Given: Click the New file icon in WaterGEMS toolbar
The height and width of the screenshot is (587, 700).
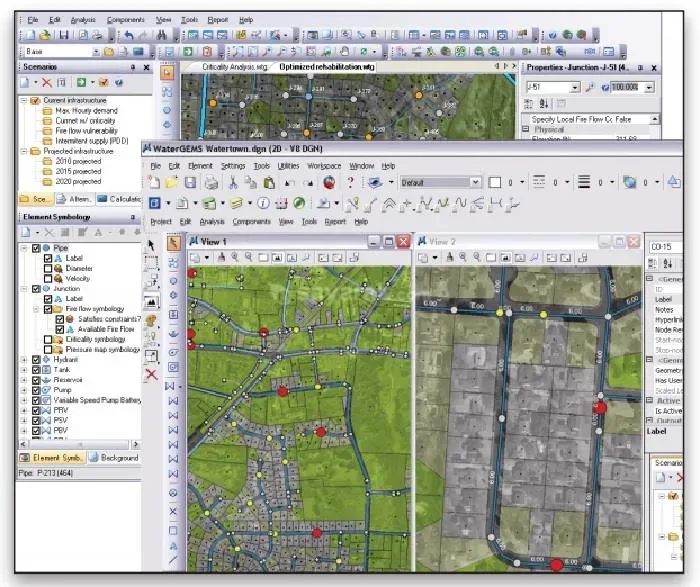Looking at the screenshot, I should (154, 182).
